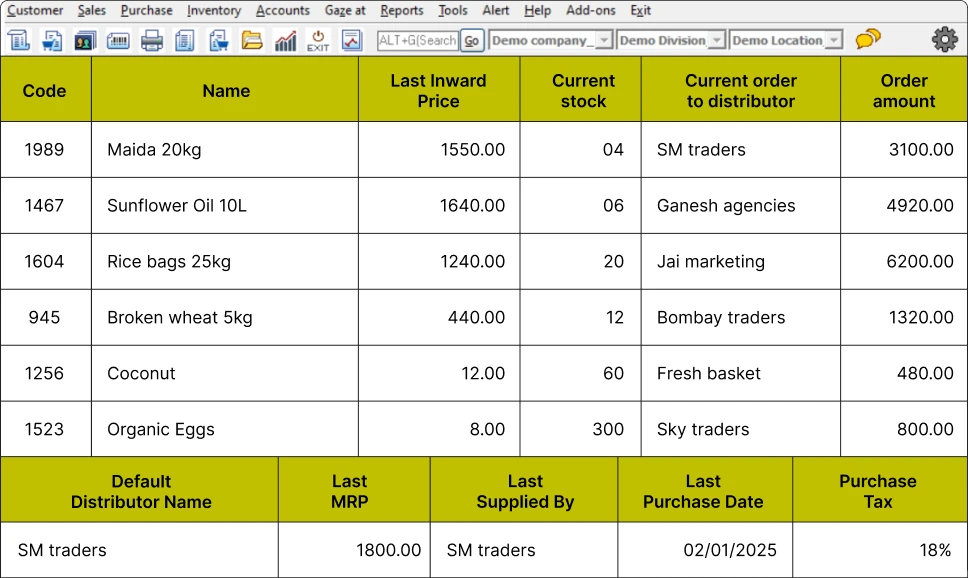Click the EXIT power icon
Viewport: 968px width, 578px height.
tap(316, 39)
